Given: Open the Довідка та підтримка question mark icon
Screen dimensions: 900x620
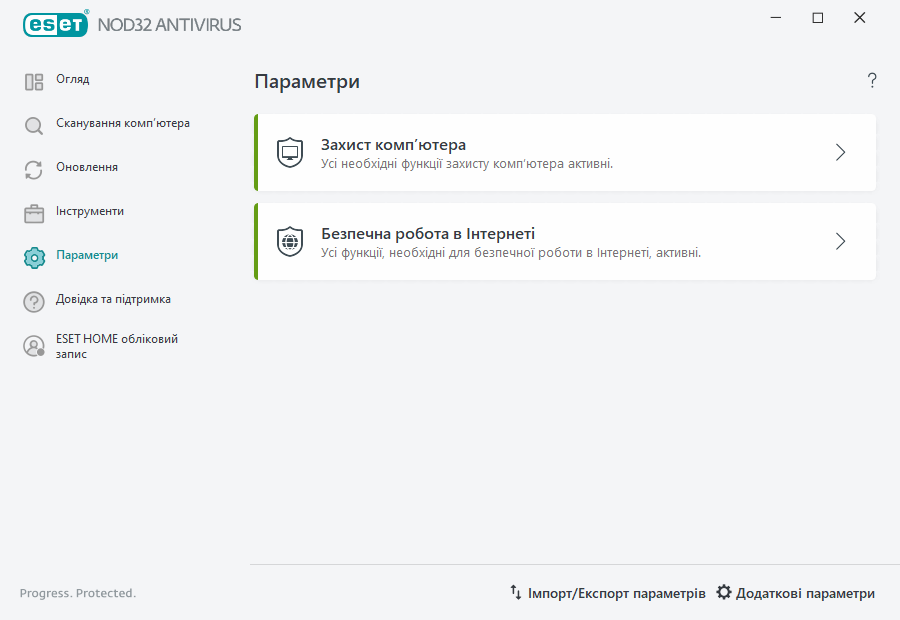Looking at the screenshot, I should (x=33, y=299).
